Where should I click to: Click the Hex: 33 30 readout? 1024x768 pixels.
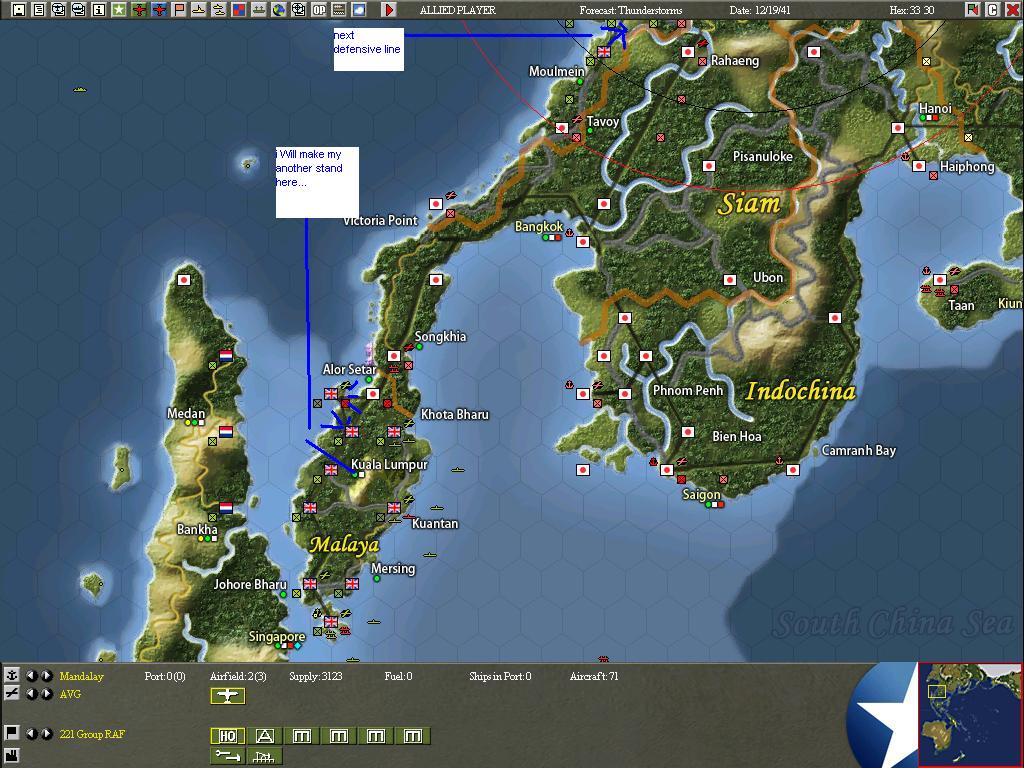[912, 10]
